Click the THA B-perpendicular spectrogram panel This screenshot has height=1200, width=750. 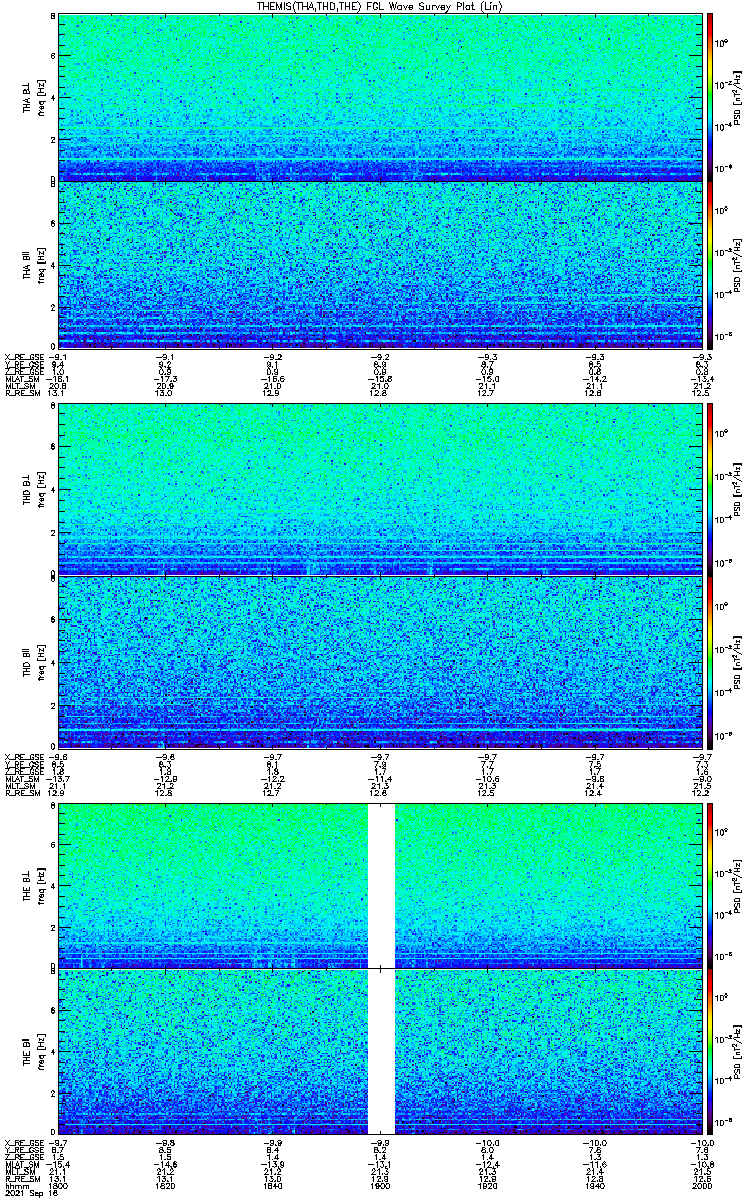[x=381, y=97]
